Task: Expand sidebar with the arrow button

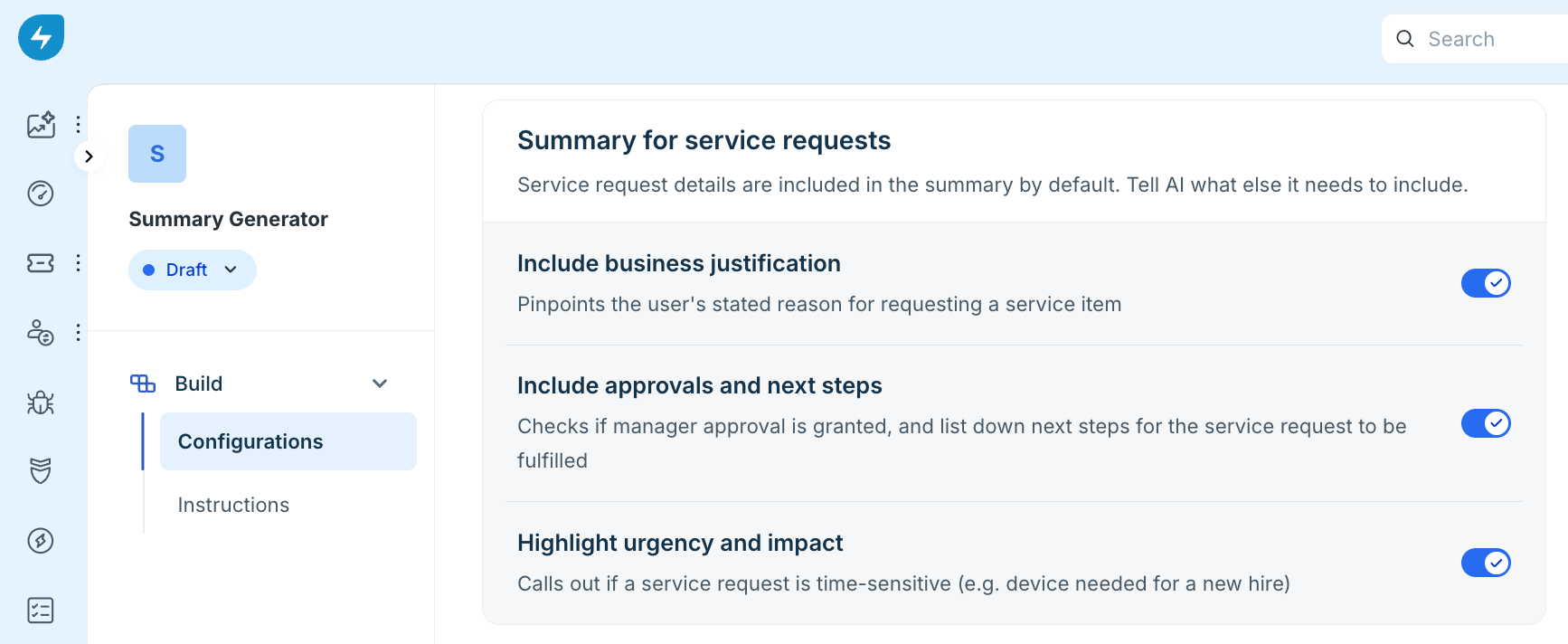Action: point(89,156)
